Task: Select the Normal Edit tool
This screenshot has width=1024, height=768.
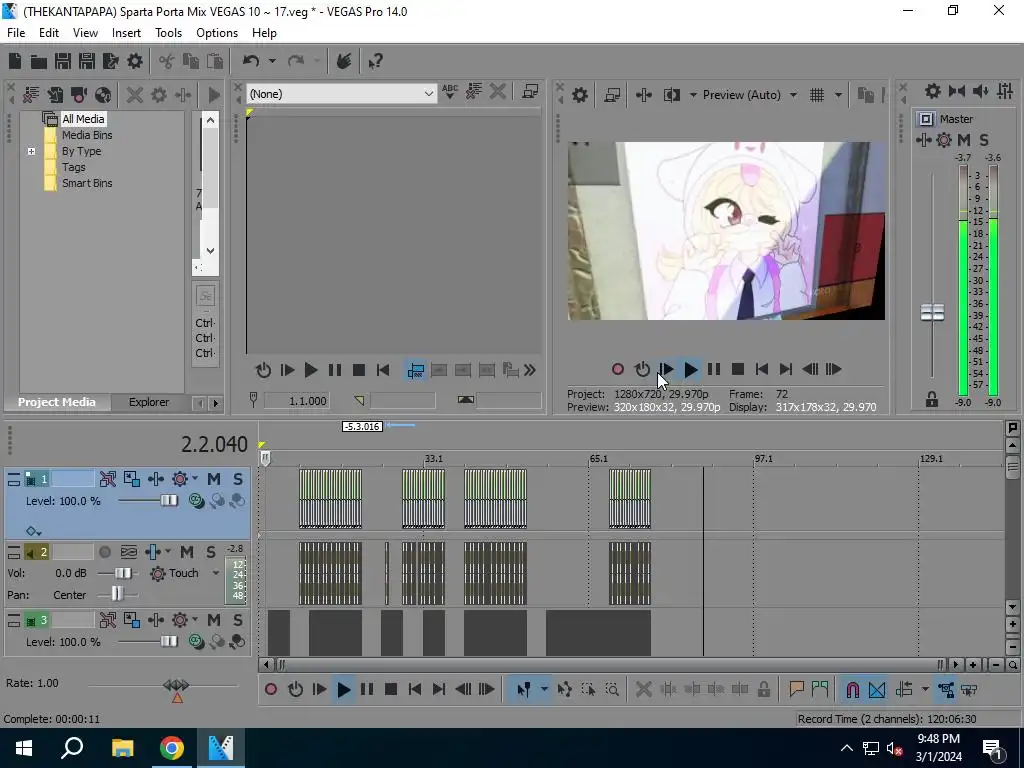Action: click(523, 690)
